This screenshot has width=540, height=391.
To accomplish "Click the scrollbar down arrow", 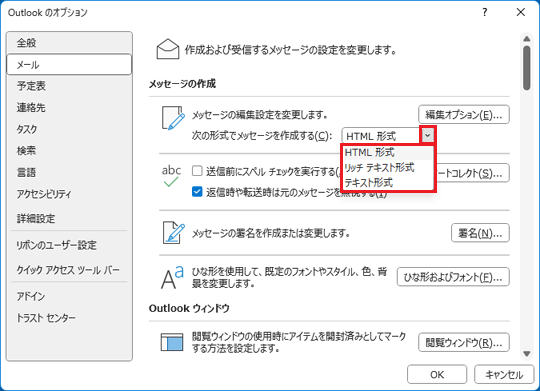I will pos(527,354).
